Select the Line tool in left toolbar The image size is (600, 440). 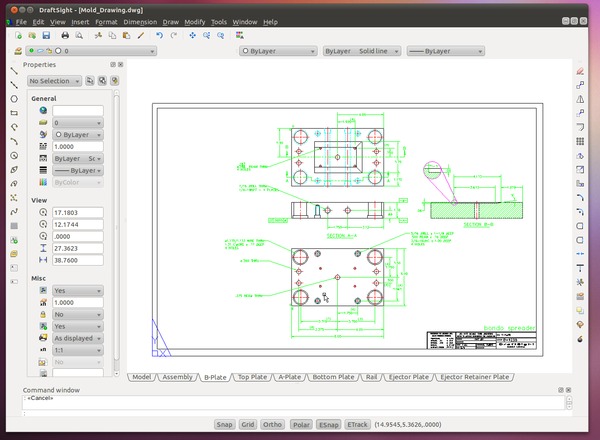(x=14, y=71)
